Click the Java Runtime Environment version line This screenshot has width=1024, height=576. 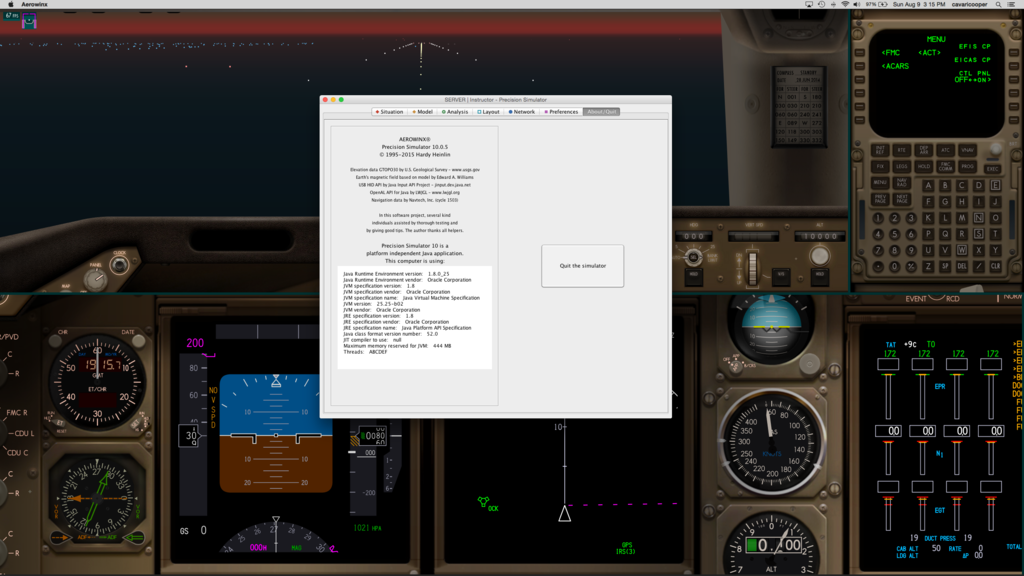coord(396,274)
